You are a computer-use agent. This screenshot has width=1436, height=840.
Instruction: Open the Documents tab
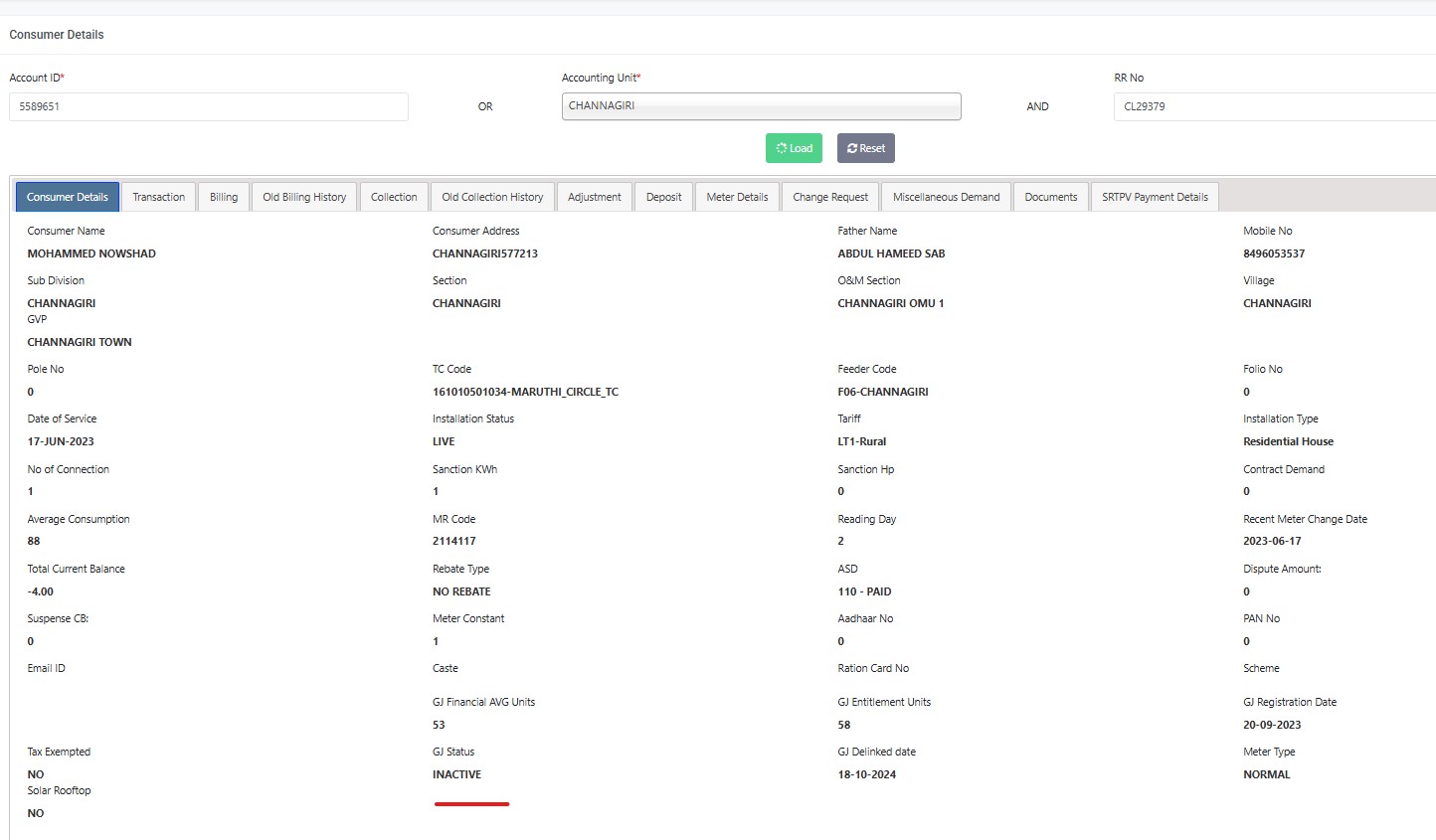1051,197
